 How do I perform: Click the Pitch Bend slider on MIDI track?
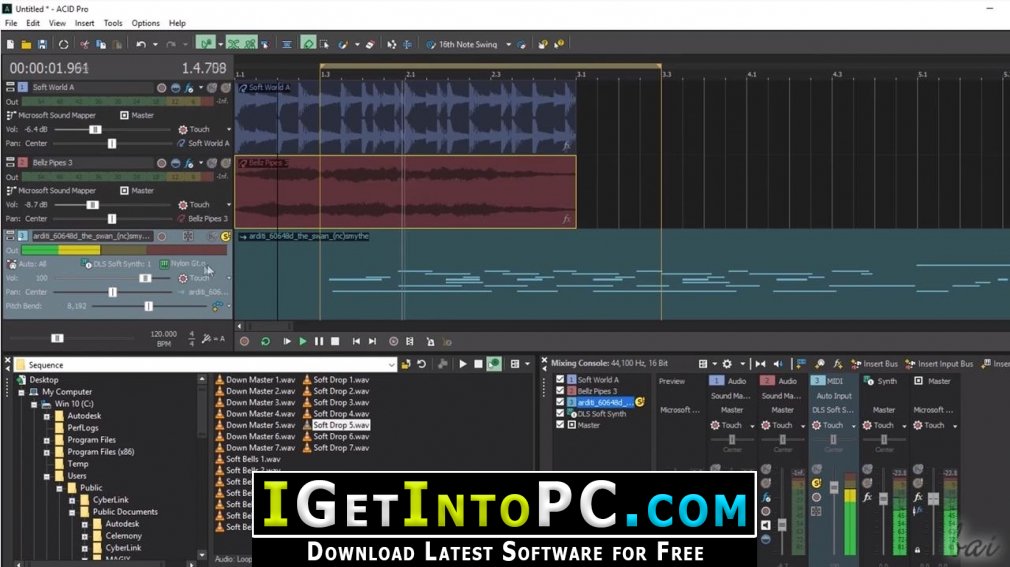pos(149,306)
